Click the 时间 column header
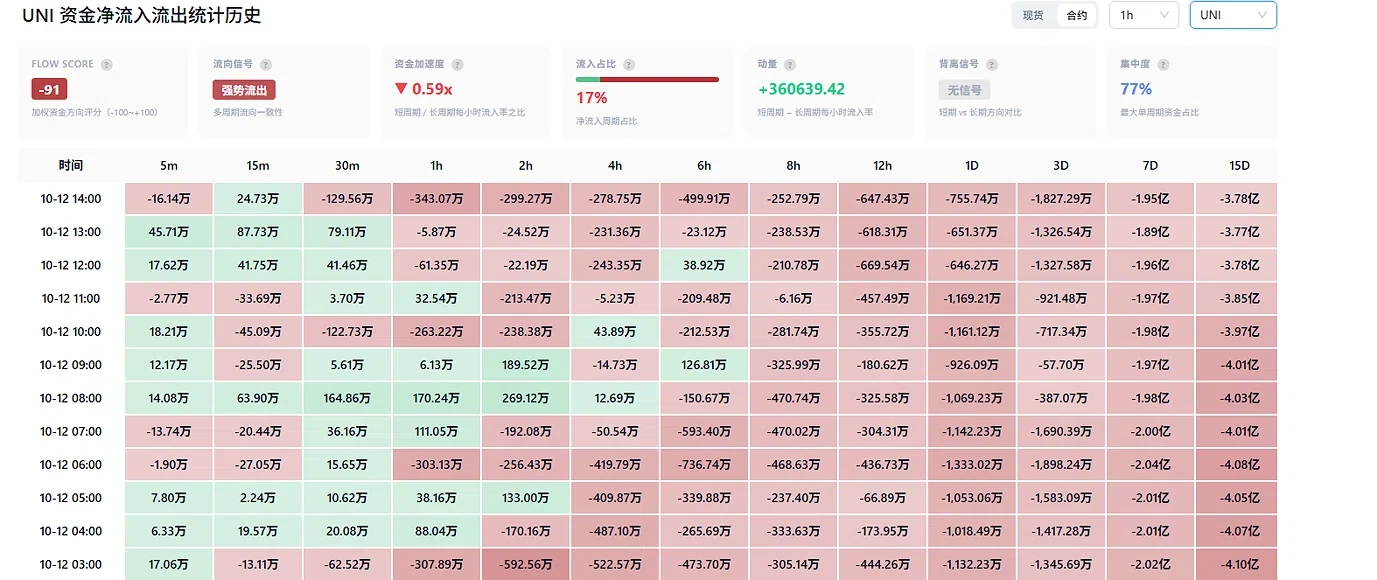The height and width of the screenshot is (580, 1377). tap(71, 165)
